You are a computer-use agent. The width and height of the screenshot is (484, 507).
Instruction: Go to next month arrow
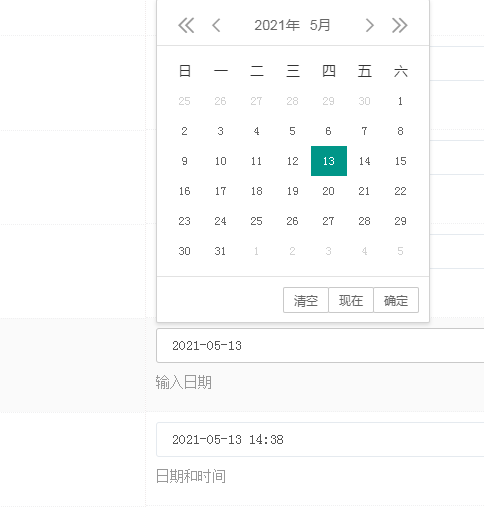coord(369,26)
